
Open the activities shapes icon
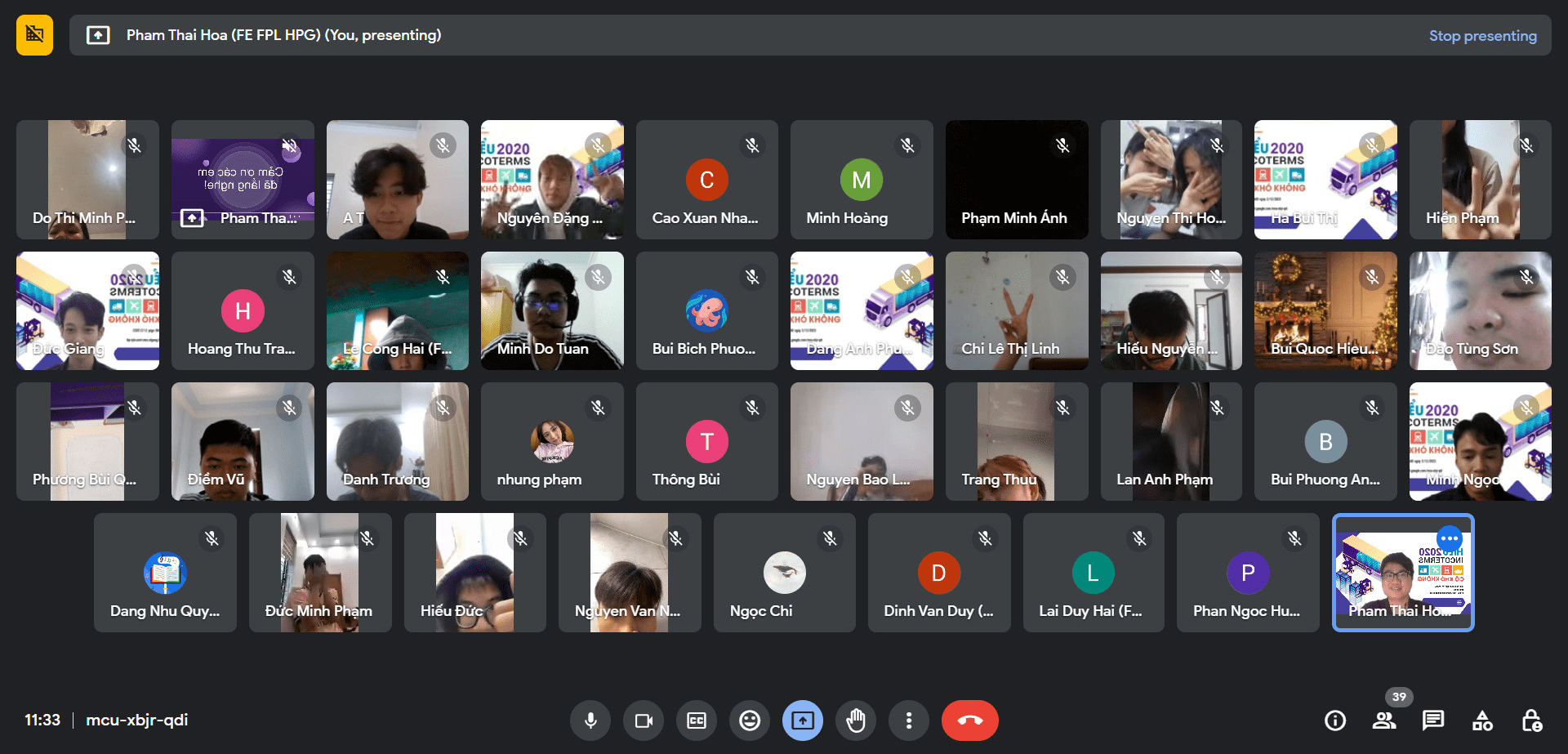click(1482, 721)
